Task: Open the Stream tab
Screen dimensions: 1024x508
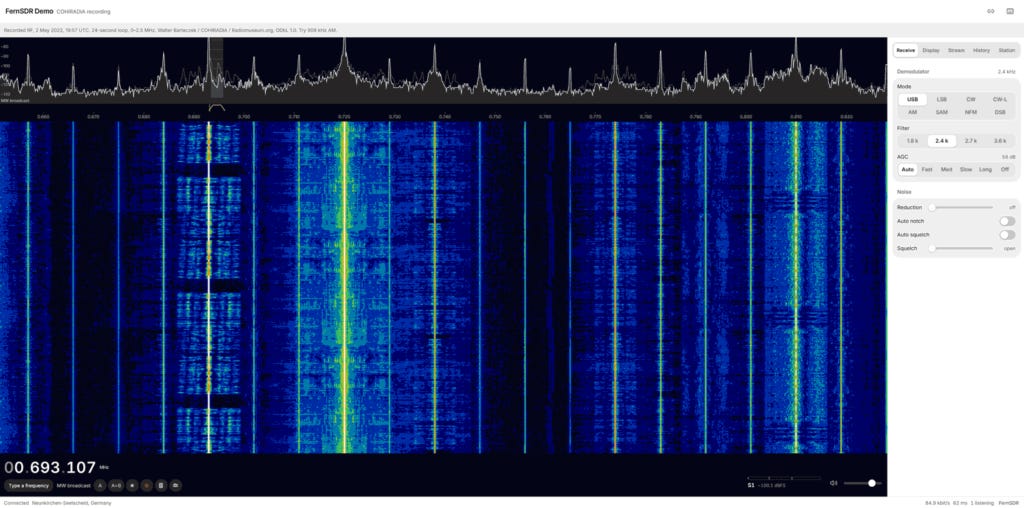Action: coord(956,50)
